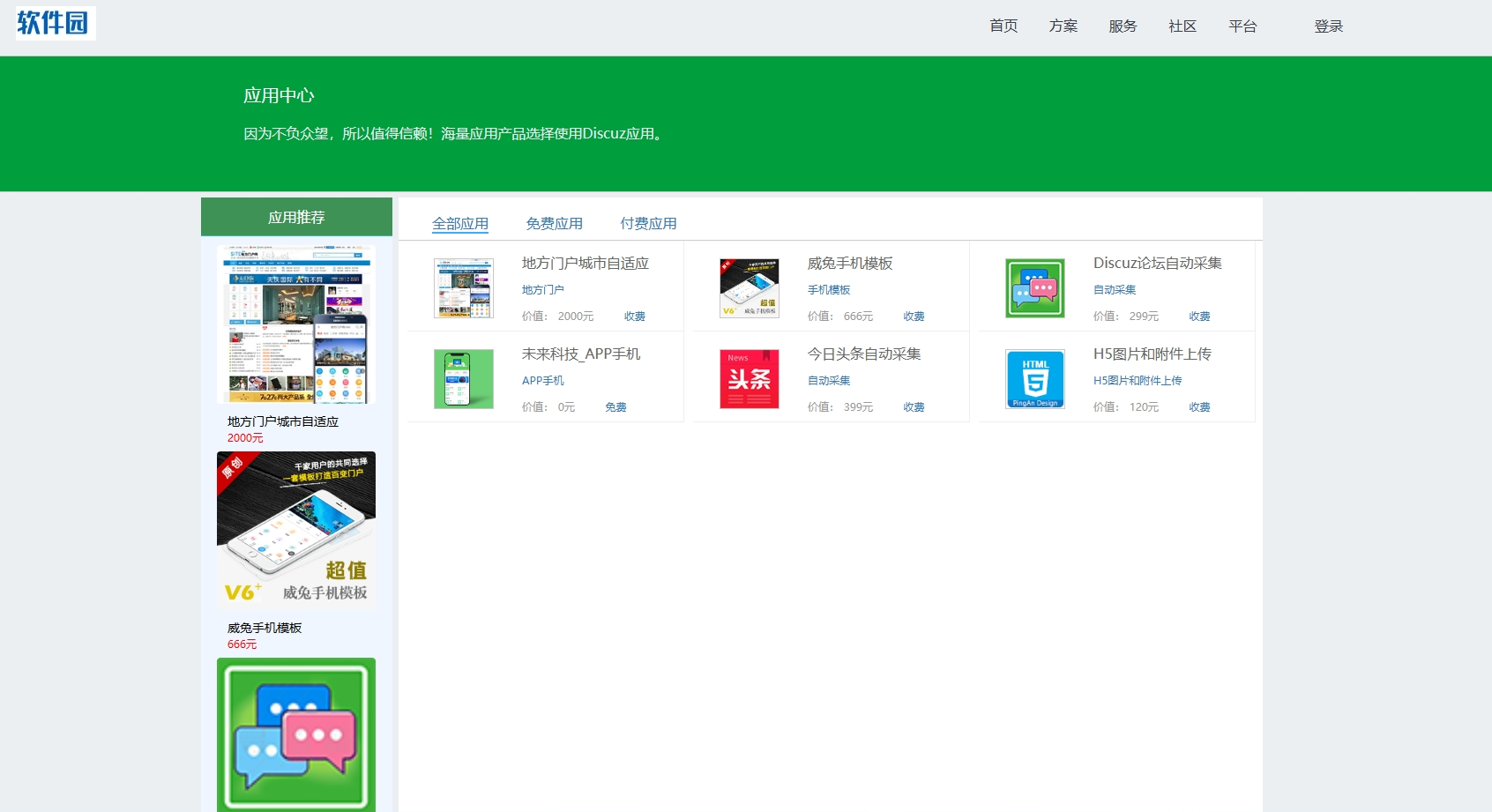Click the 未来科技_APP手机 green phone icon
The height and width of the screenshot is (812, 1492).
(x=463, y=379)
